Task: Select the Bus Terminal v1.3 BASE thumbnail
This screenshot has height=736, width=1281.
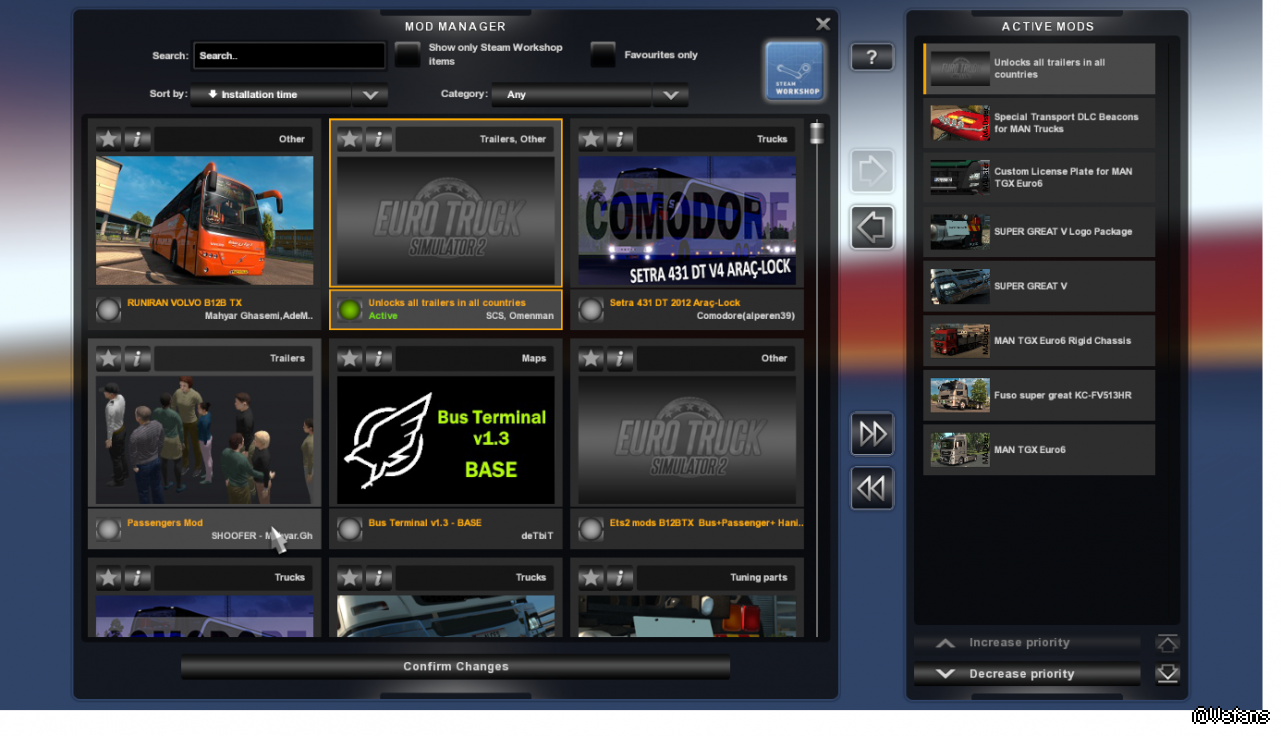Action: point(446,440)
